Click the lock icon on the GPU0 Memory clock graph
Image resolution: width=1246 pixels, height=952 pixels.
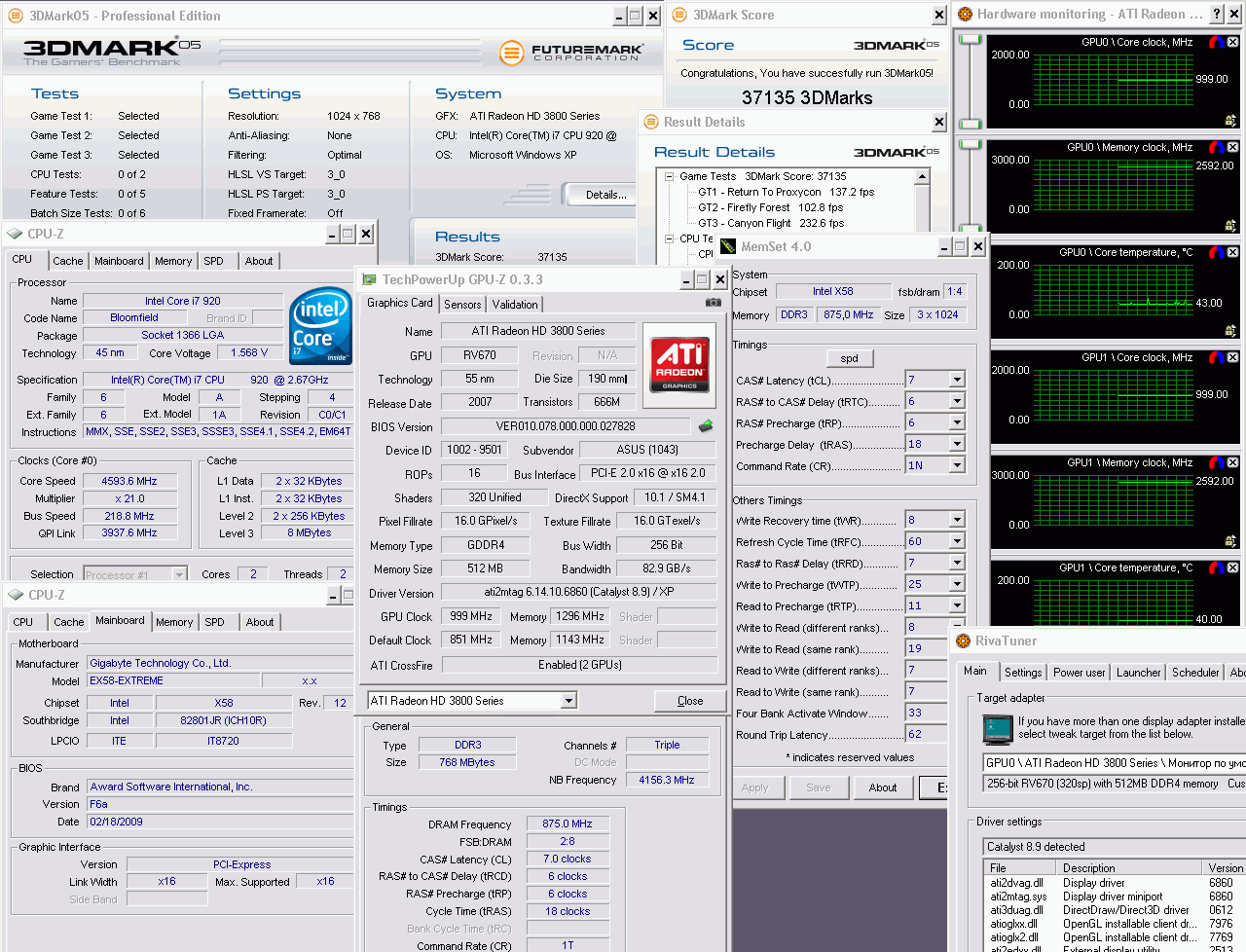coord(1230,226)
